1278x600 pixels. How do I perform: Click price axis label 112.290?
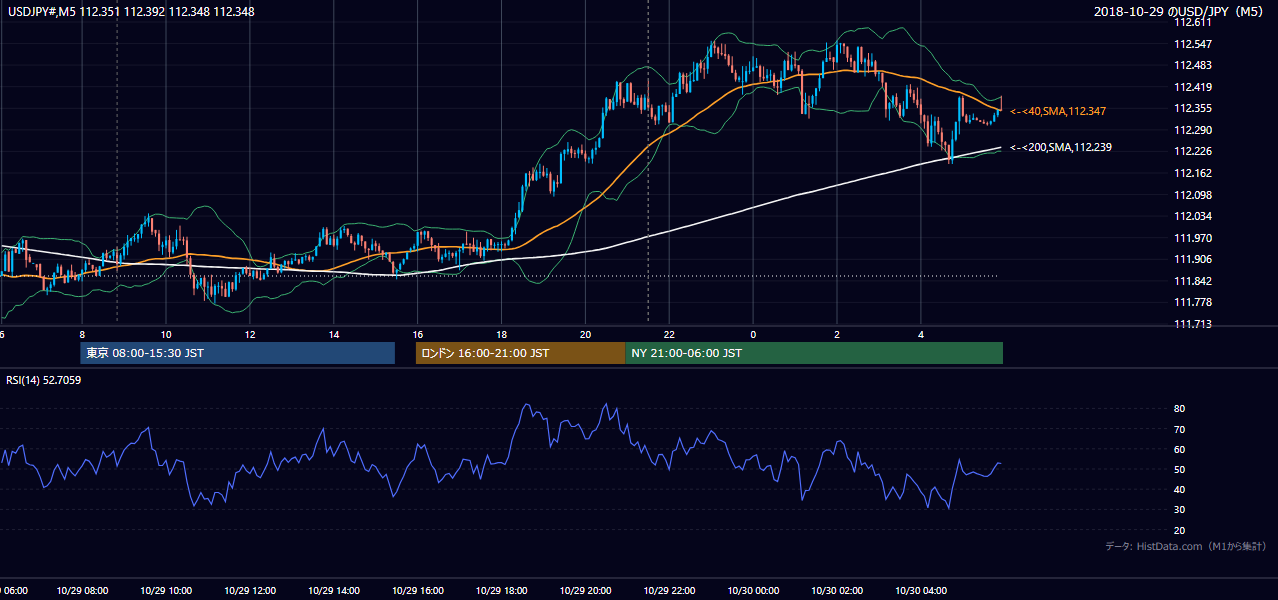point(1193,130)
